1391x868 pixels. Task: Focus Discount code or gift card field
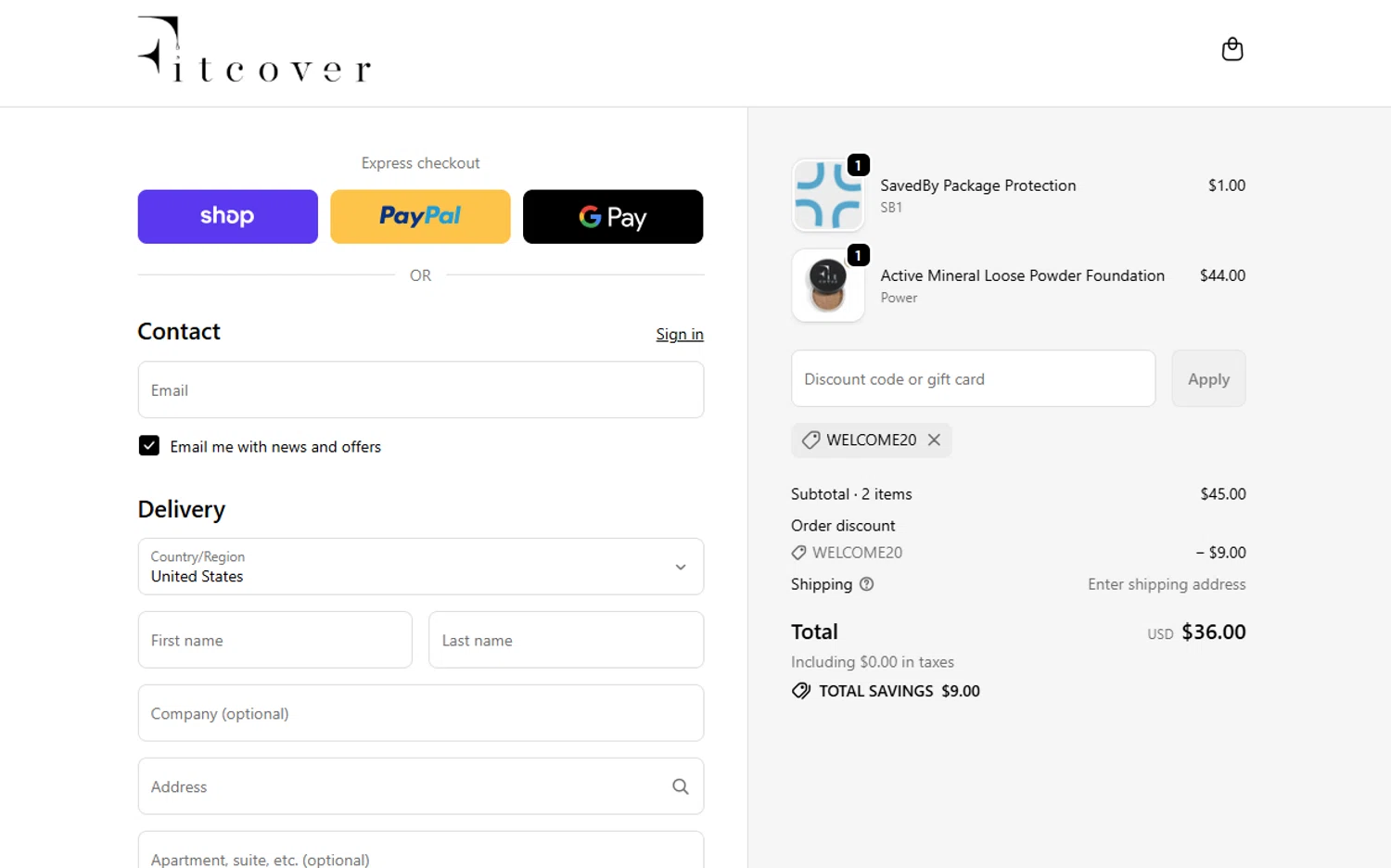click(x=973, y=378)
